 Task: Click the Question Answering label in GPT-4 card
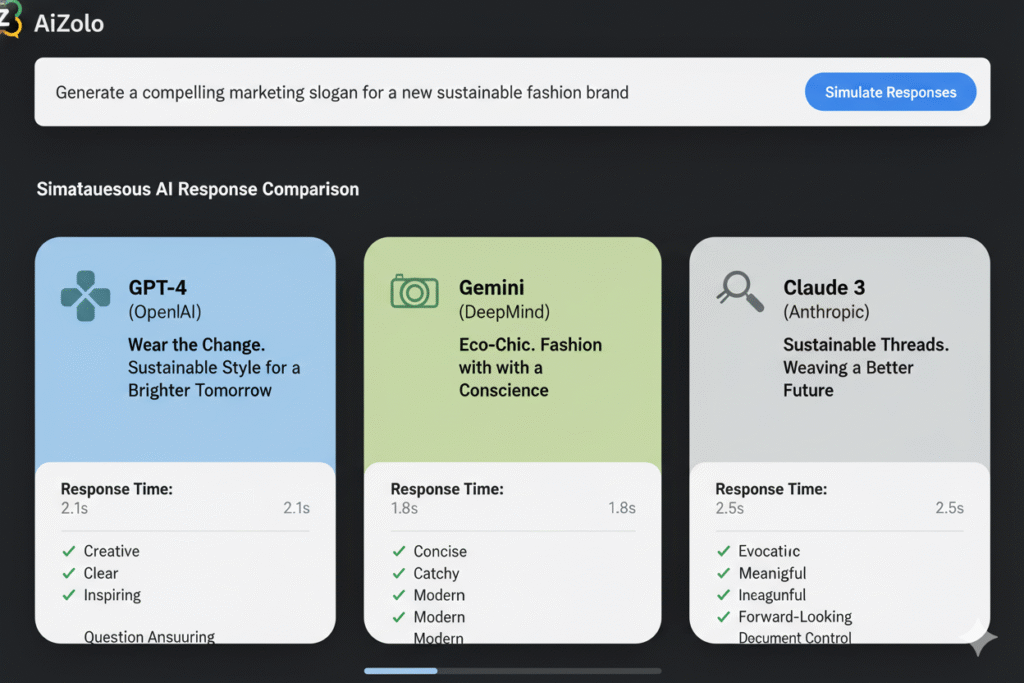tap(149, 637)
